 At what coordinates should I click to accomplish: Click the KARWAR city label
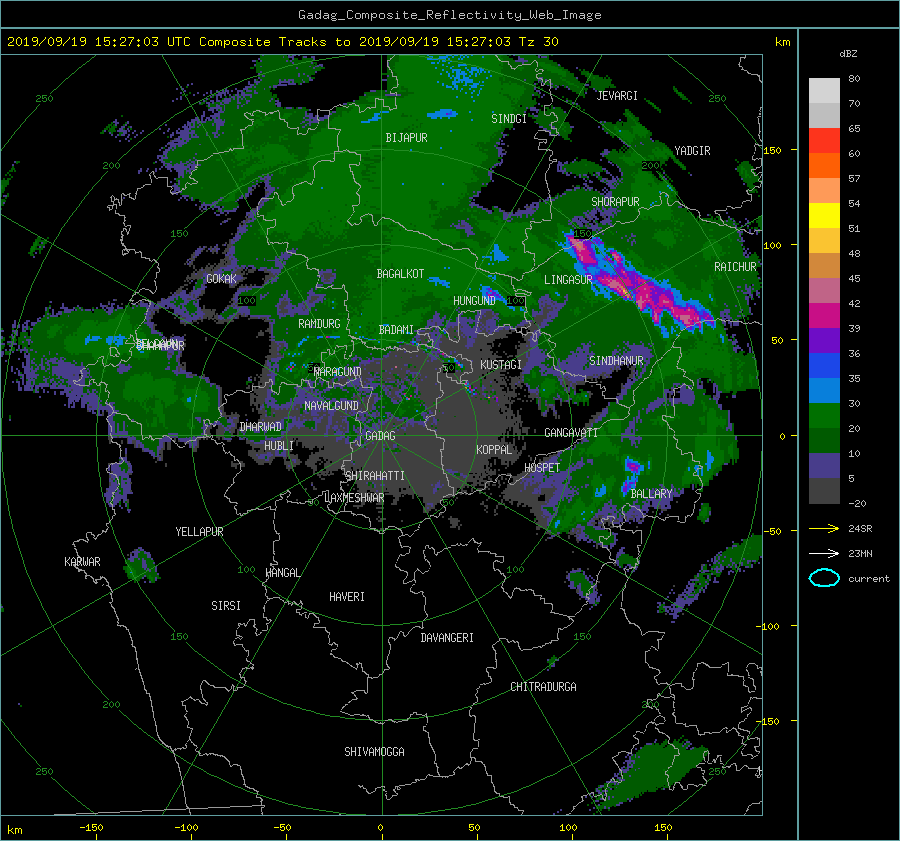click(x=82, y=562)
